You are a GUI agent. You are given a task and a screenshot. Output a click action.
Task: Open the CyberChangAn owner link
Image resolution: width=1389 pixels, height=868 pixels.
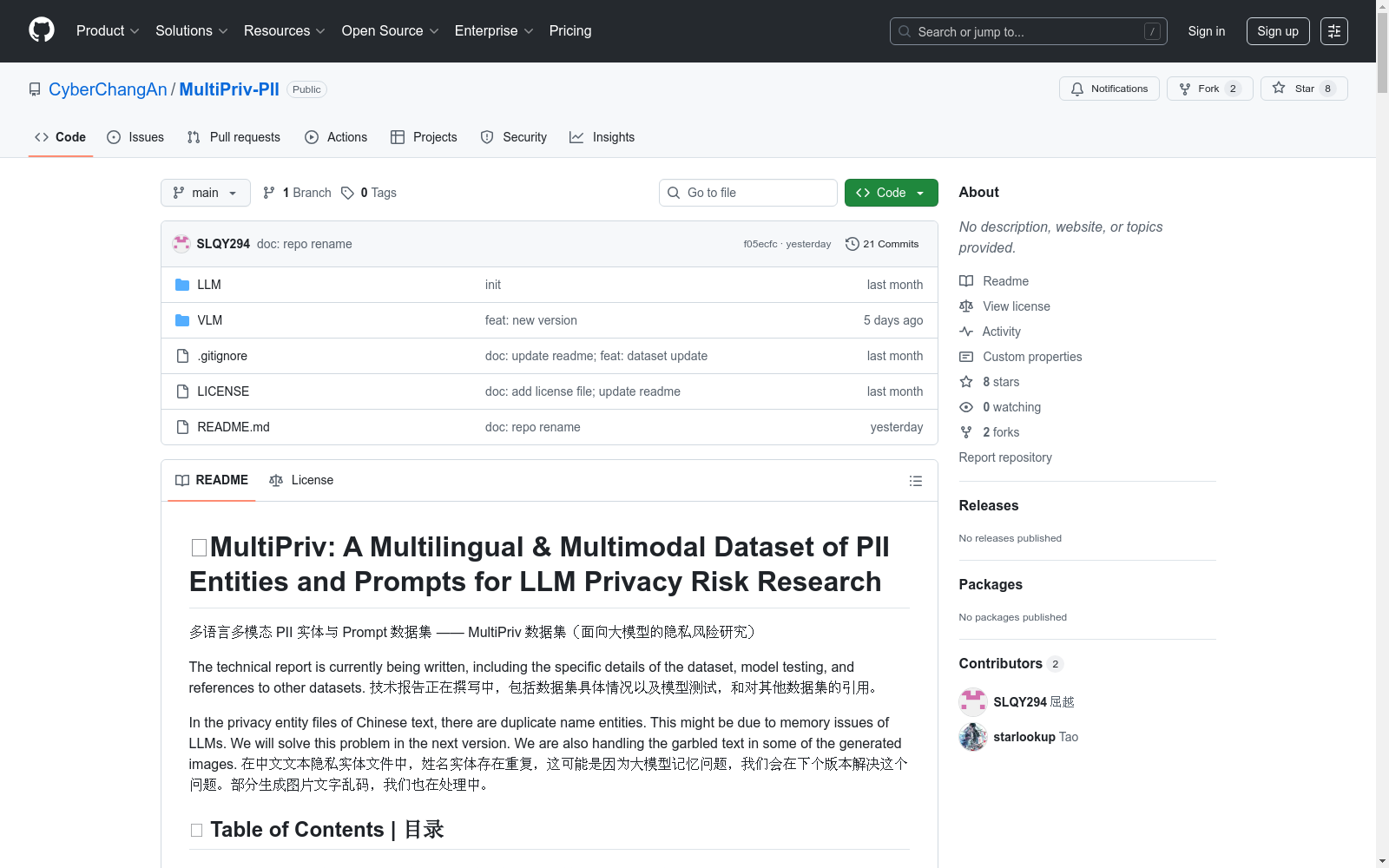click(x=108, y=89)
